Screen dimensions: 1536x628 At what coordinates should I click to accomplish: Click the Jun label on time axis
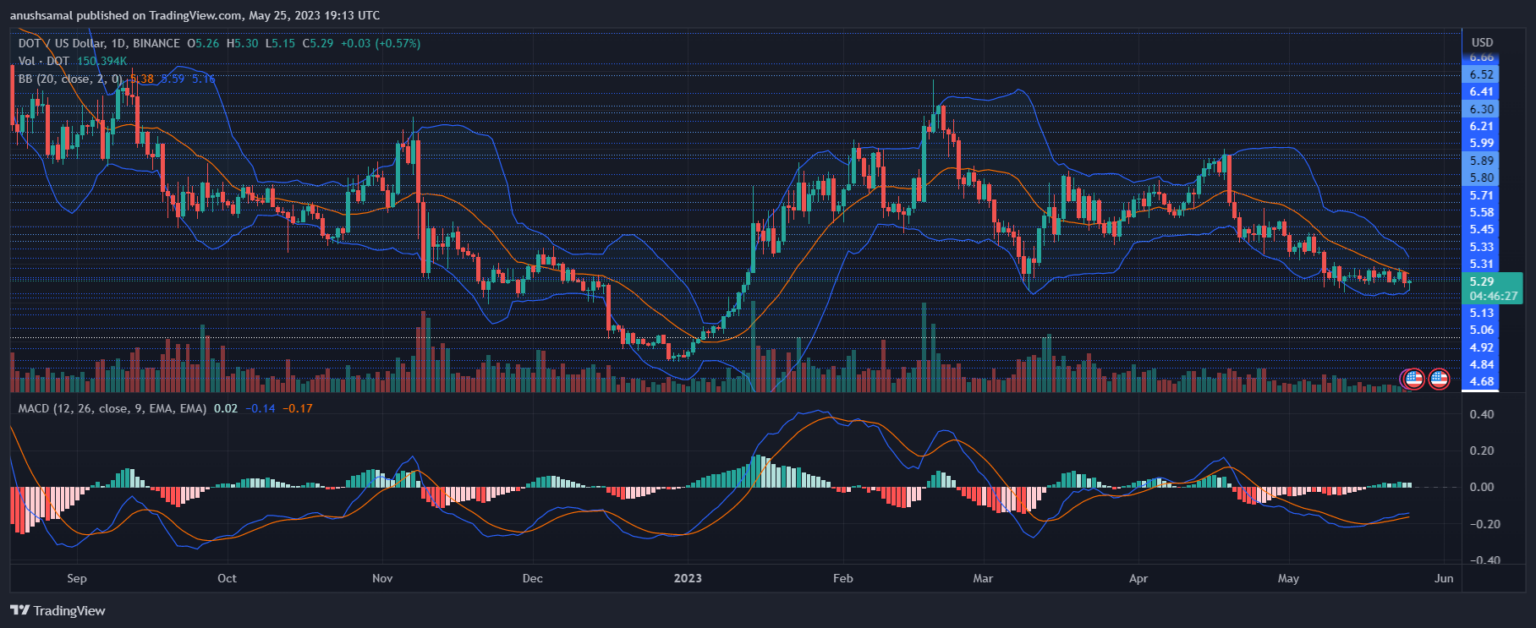click(1441, 578)
